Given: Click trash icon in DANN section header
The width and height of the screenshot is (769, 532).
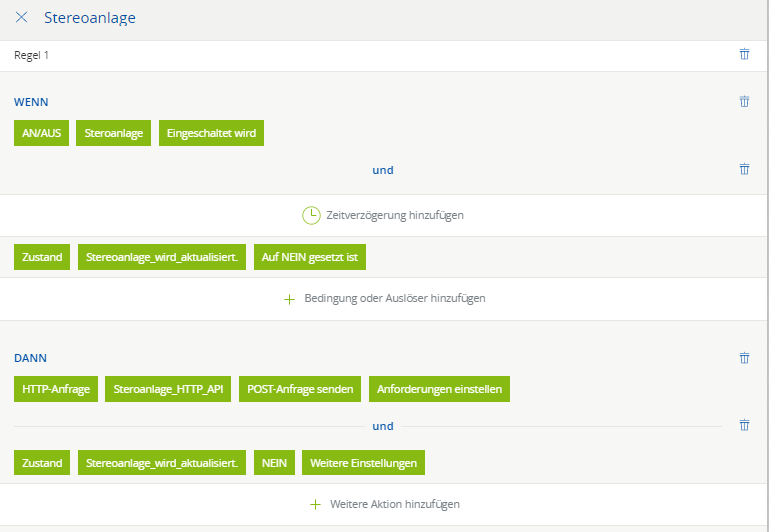Looking at the screenshot, I should point(744,357).
